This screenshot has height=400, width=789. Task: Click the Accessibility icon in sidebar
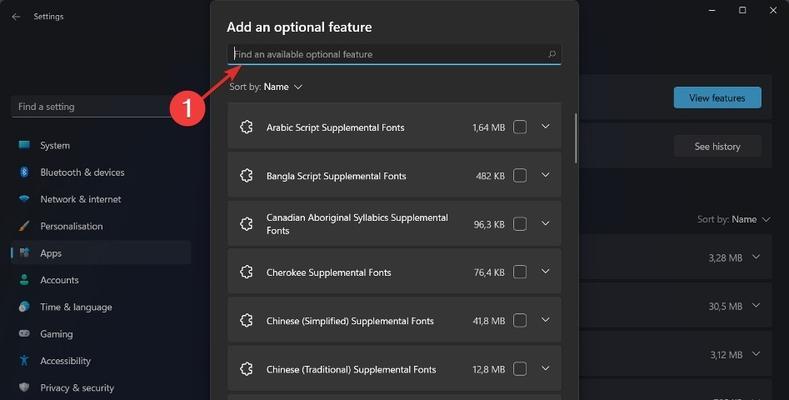[x=24, y=360]
